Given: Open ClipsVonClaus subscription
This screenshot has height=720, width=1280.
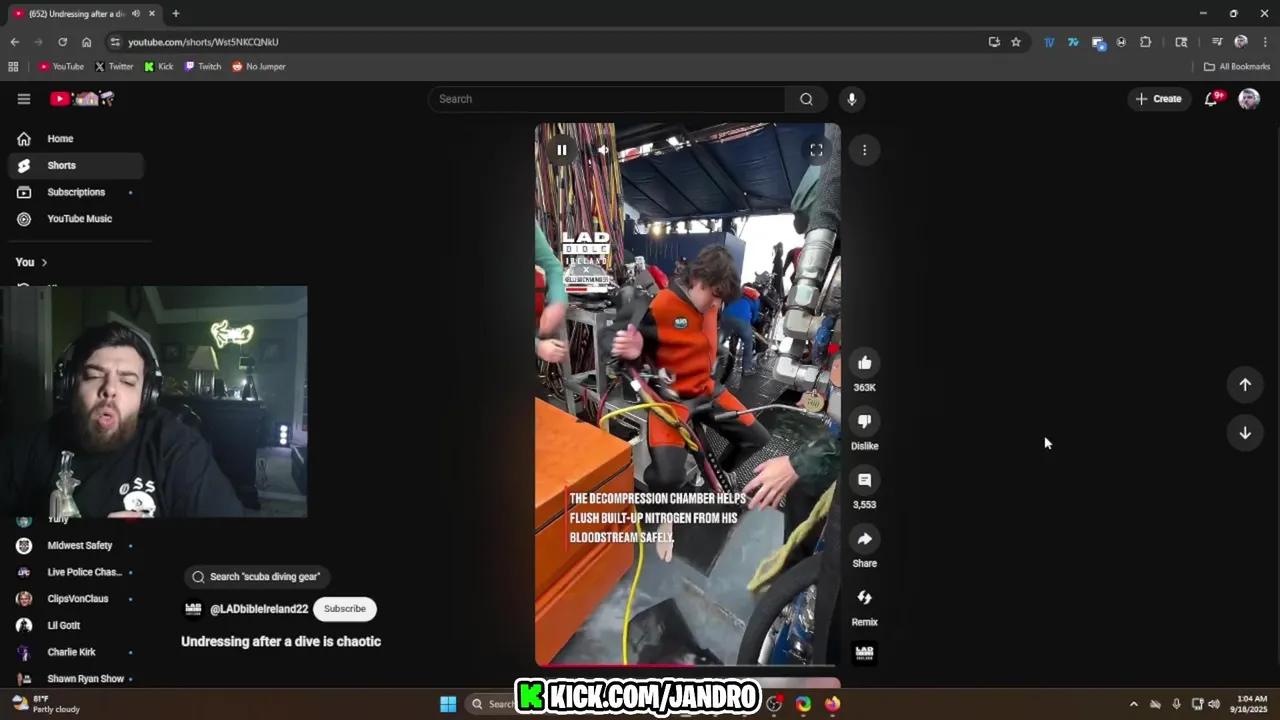Looking at the screenshot, I should (x=76, y=599).
